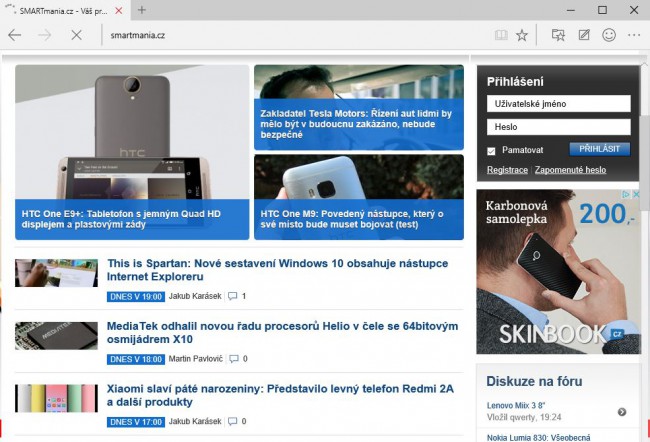Maximize the browser window
Image resolution: width=650 pixels, height=442 pixels.
(x=602, y=10)
